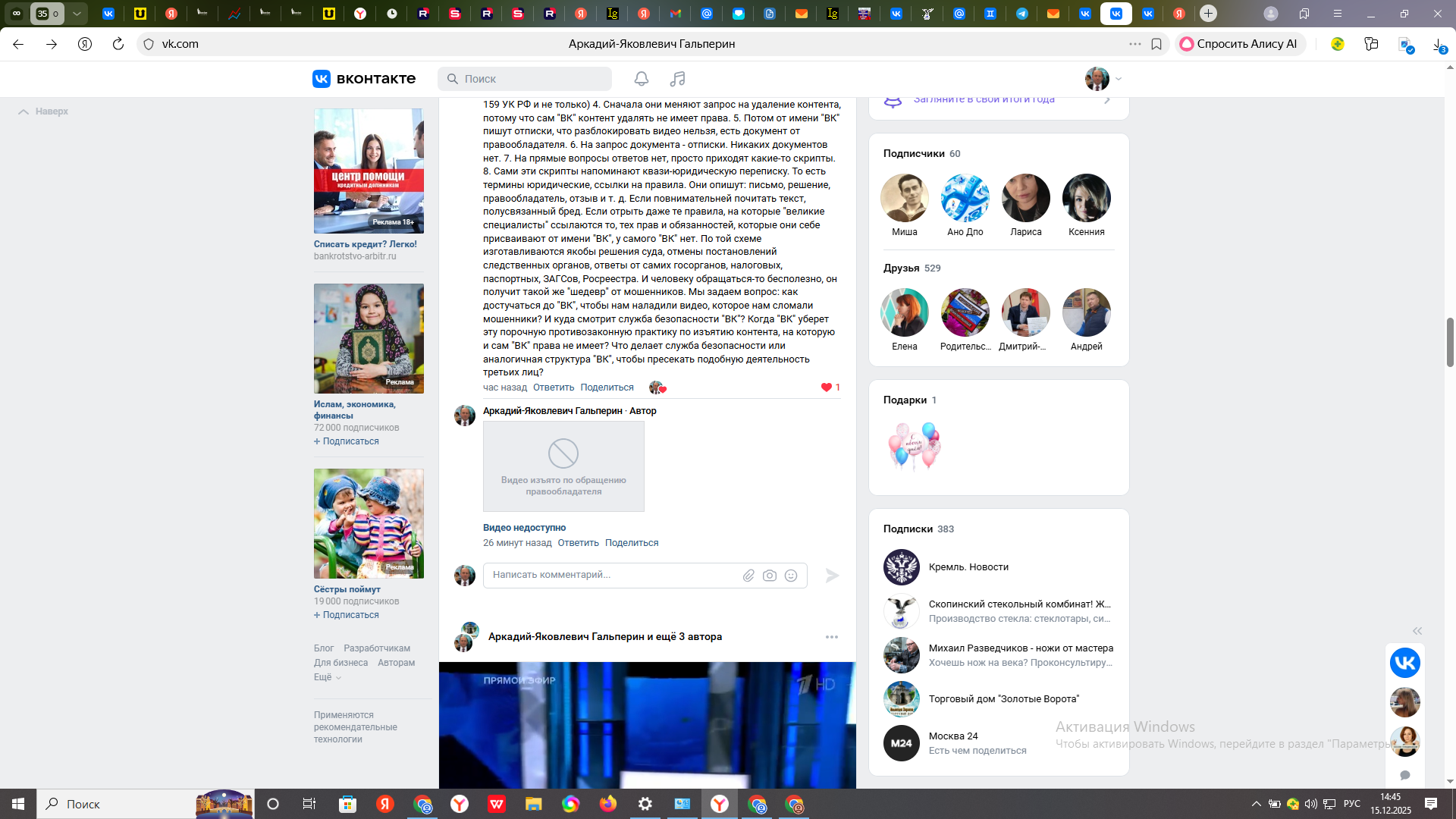Attach file with paperclip icon

pyautogui.click(x=748, y=576)
